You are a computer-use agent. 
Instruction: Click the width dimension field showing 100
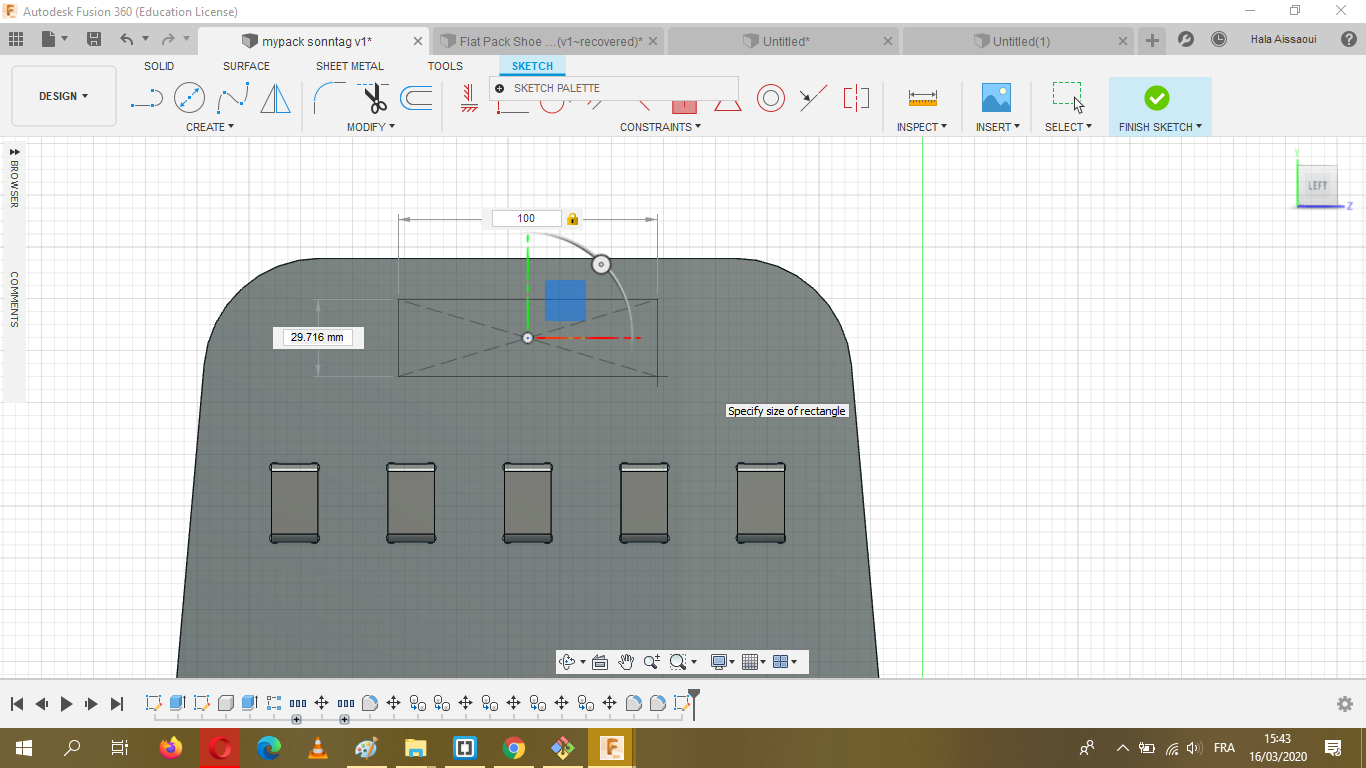click(x=526, y=218)
